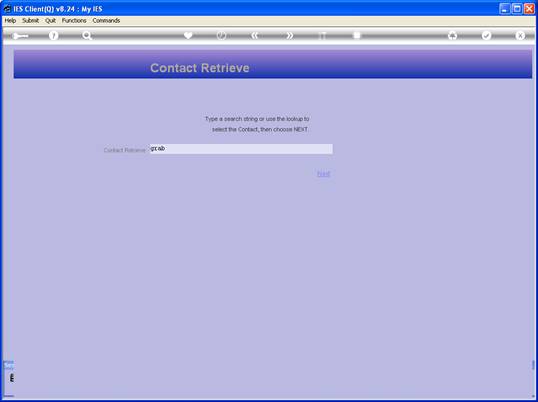Select the Quit menu item
538x402 pixels.
(50, 21)
